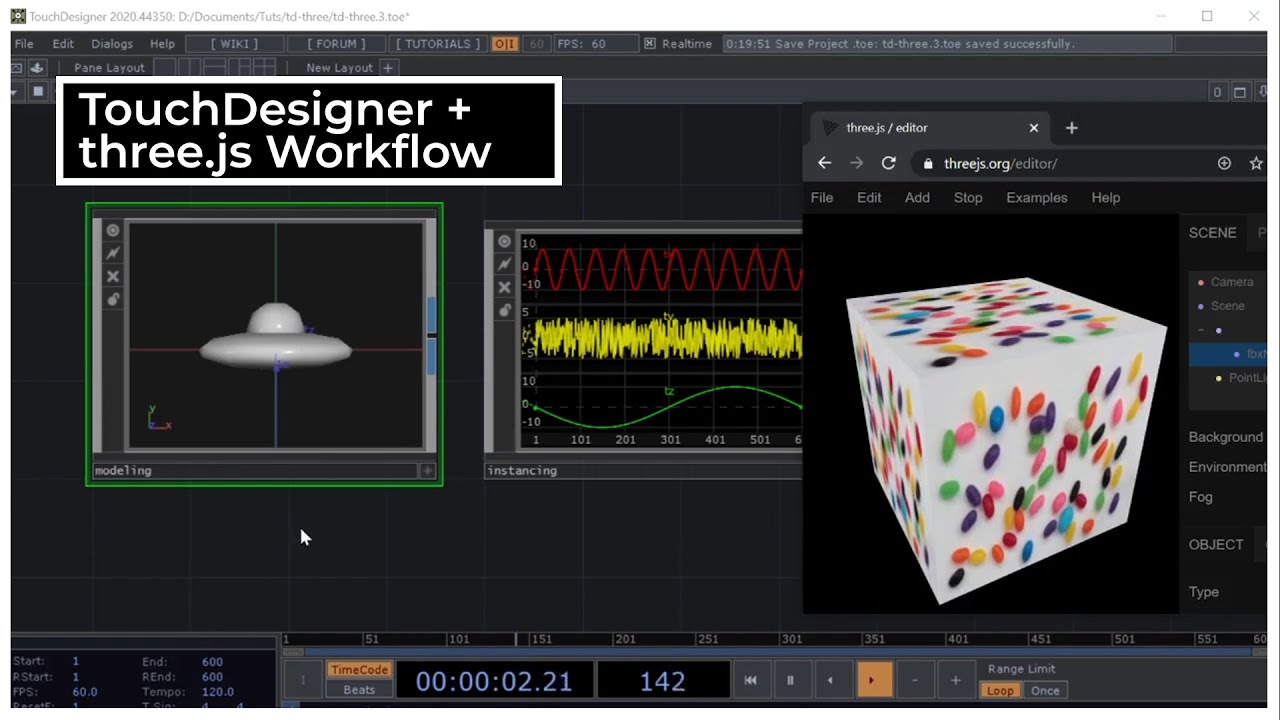Edit the instancing node name field
The width and height of the screenshot is (1280, 720).
click(x=642, y=470)
